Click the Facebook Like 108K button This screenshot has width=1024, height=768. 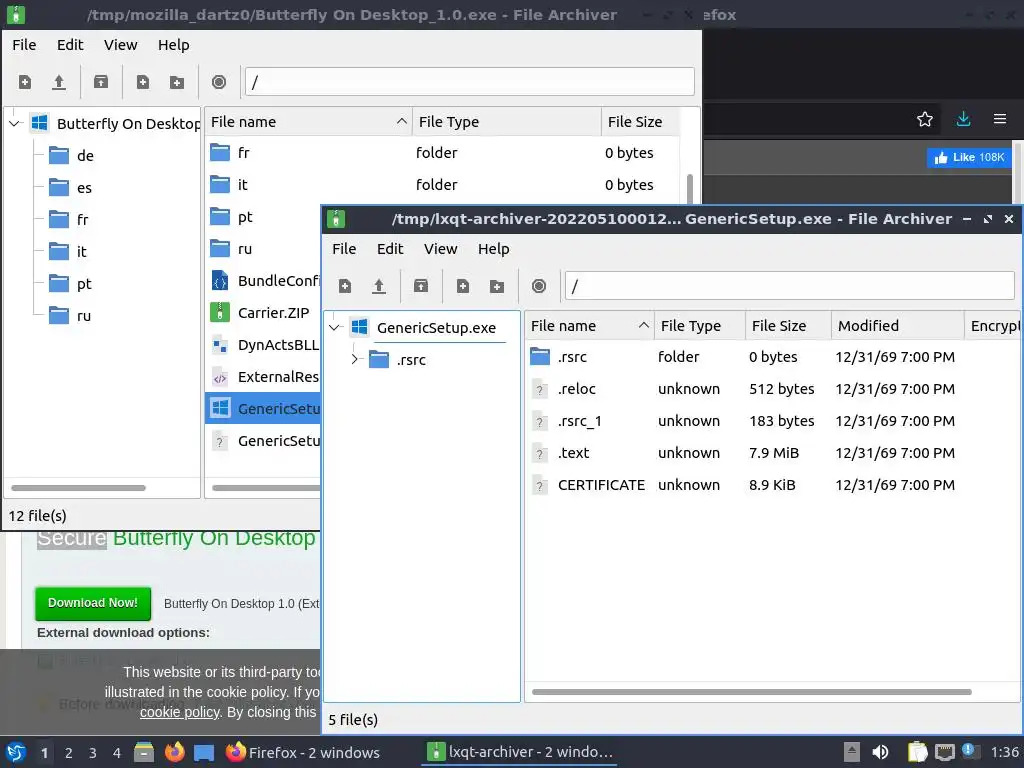click(968, 157)
